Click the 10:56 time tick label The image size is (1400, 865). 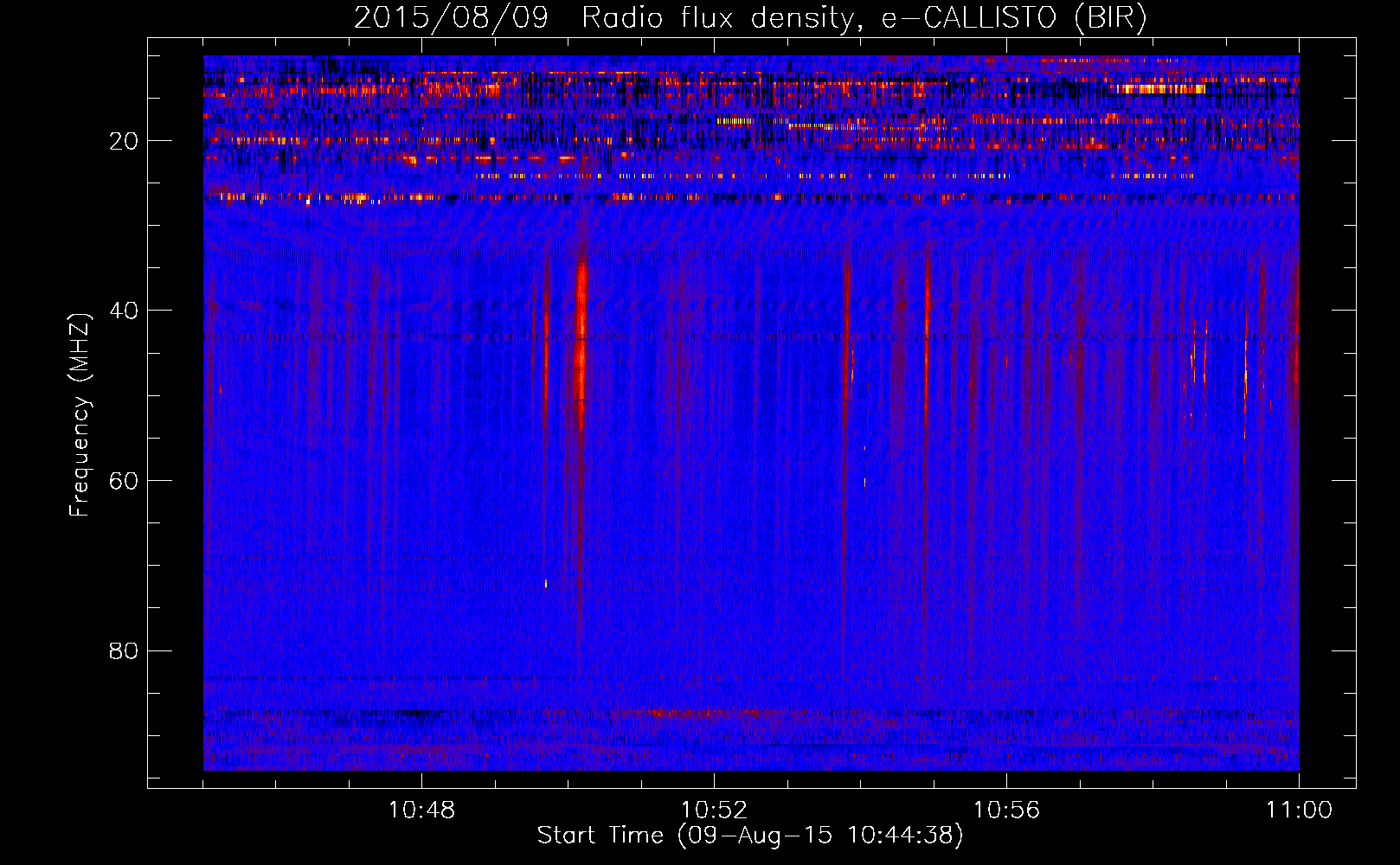(1006, 811)
